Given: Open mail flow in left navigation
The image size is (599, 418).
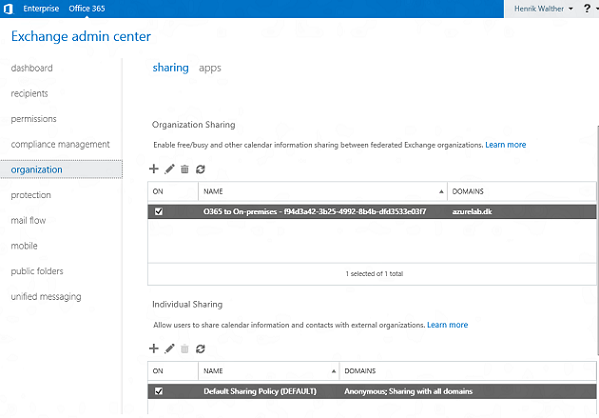Looking at the screenshot, I should coord(28,220).
